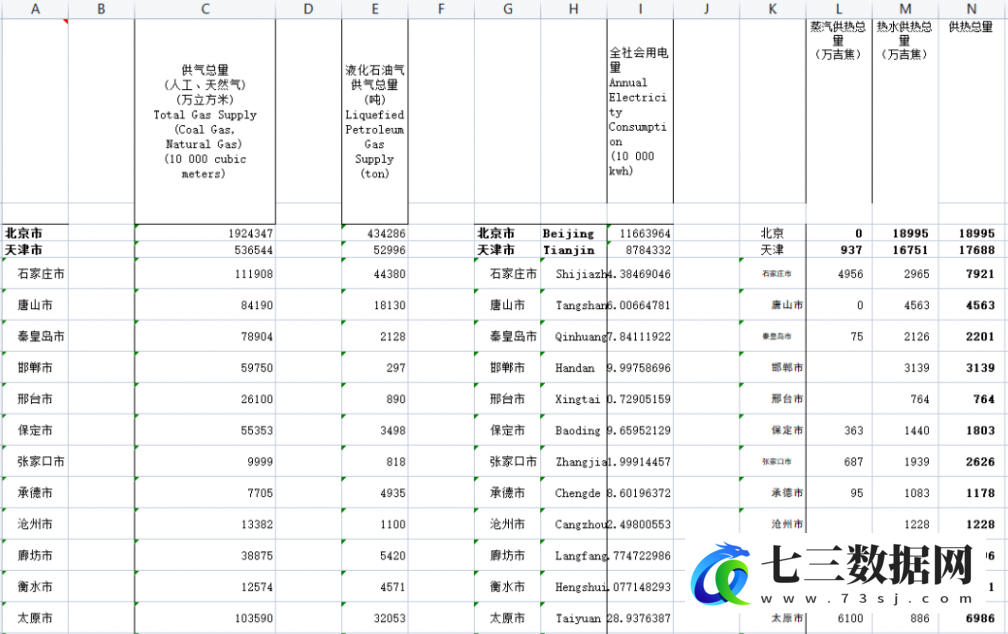The image size is (1008, 634).
Task: Select cell with value 9999
Action: (205, 461)
